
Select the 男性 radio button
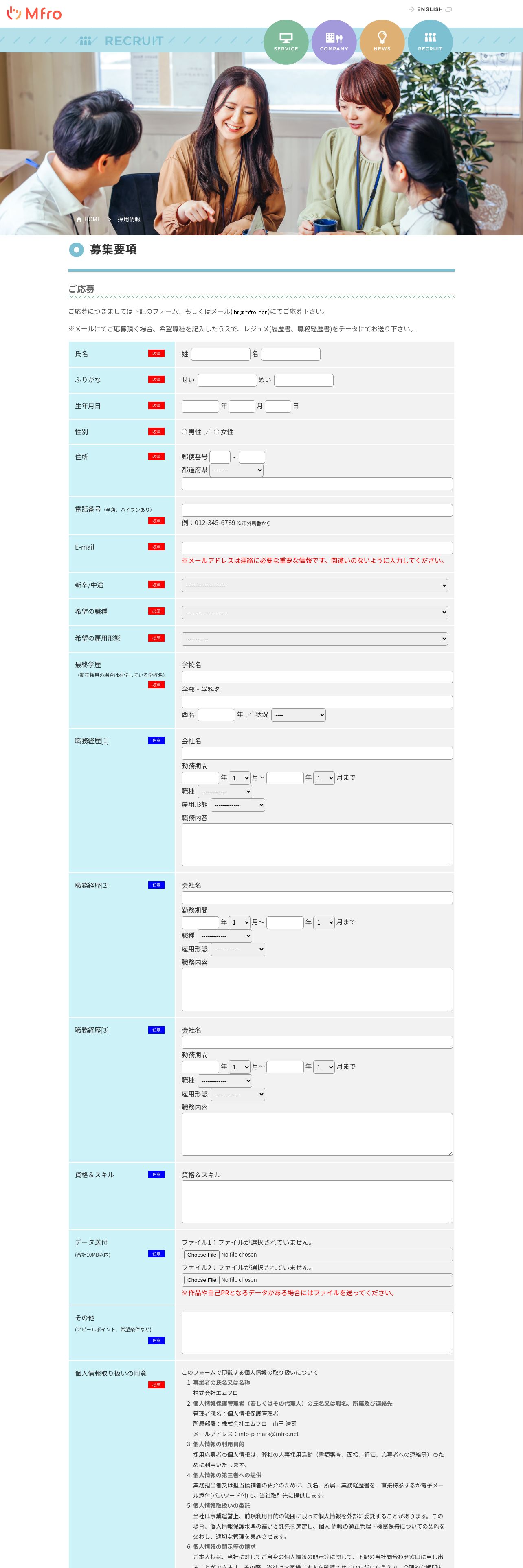point(185,431)
